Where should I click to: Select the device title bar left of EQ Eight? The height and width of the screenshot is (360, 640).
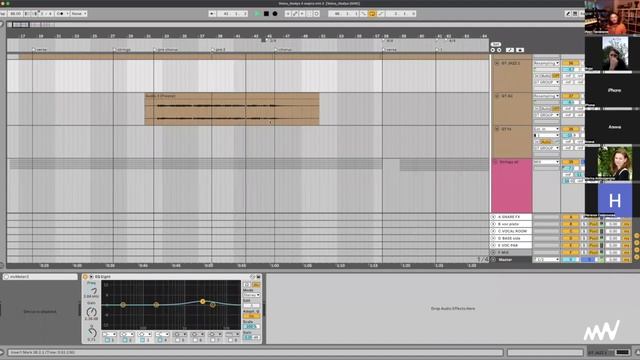[40, 277]
